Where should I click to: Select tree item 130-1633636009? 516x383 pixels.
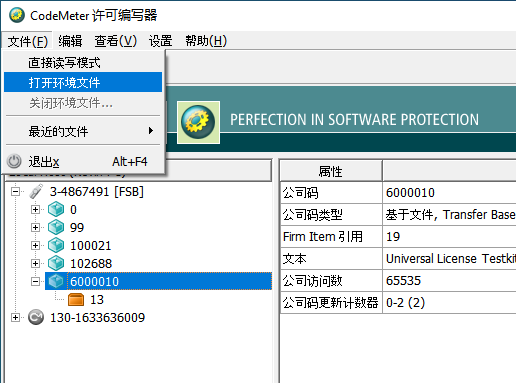tap(97, 317)
